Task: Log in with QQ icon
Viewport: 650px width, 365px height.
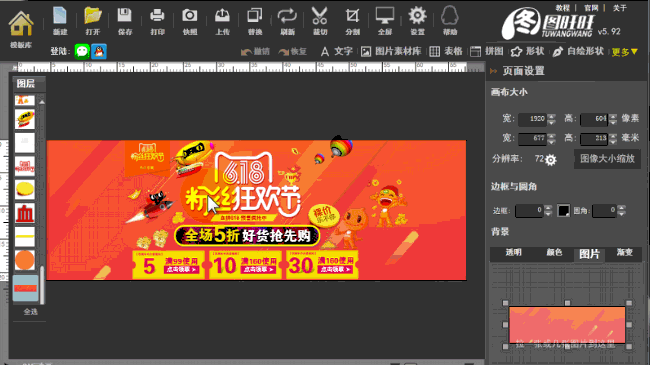Action: [x=99, y=51]
